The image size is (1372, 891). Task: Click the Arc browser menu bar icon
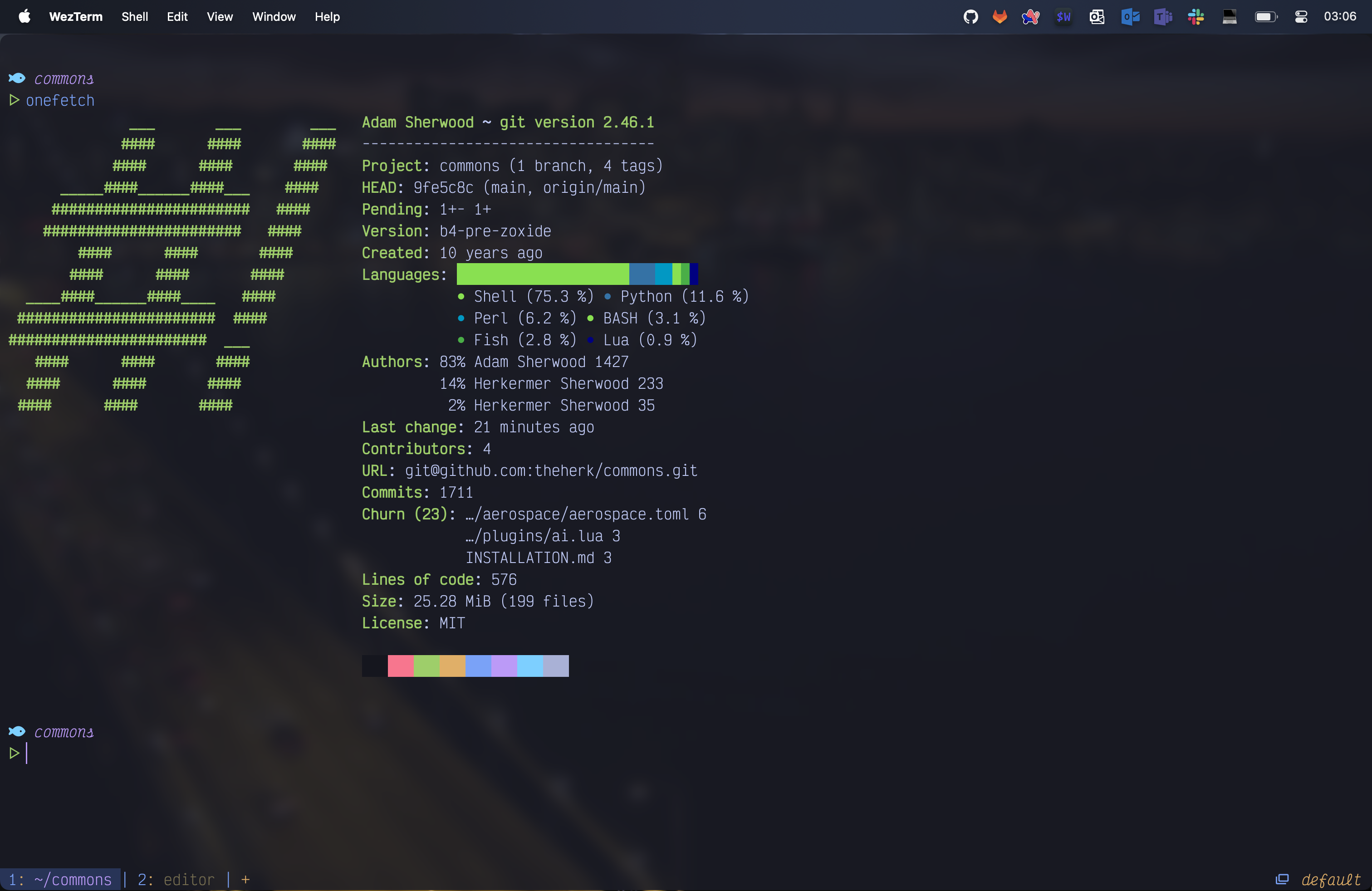tap(1031, 17)
